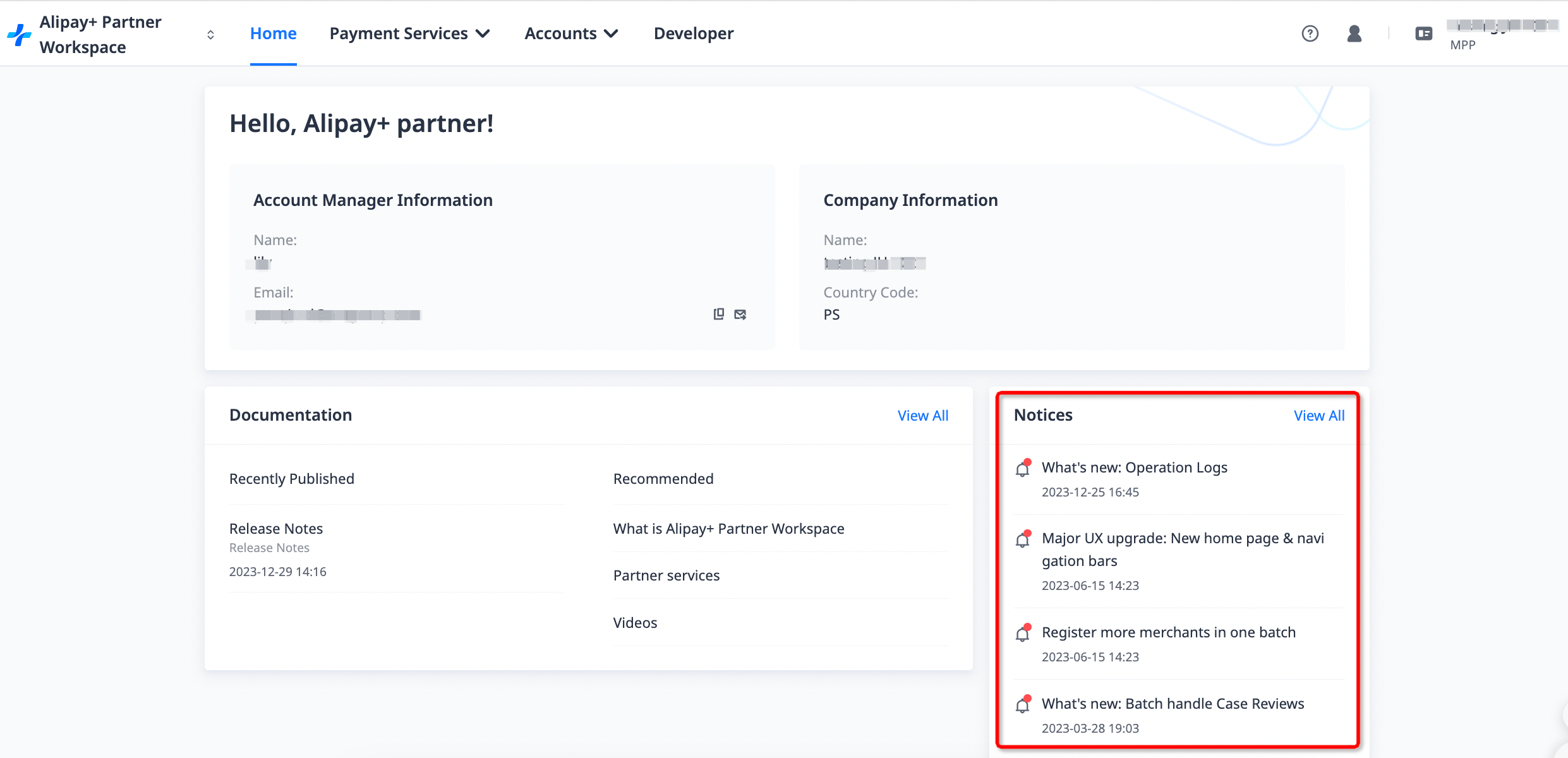Image resolution: width=1568 pixels, height=758 pixels.
Task: Expand the Accounts dropdown menu
Action: [571, 33]
